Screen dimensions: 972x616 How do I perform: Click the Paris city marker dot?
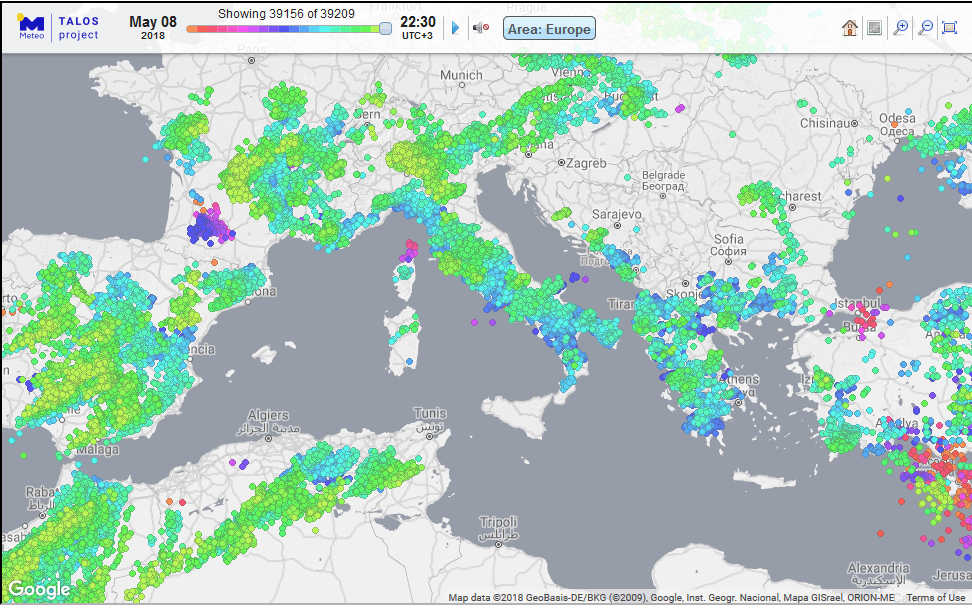click(252, 60)
